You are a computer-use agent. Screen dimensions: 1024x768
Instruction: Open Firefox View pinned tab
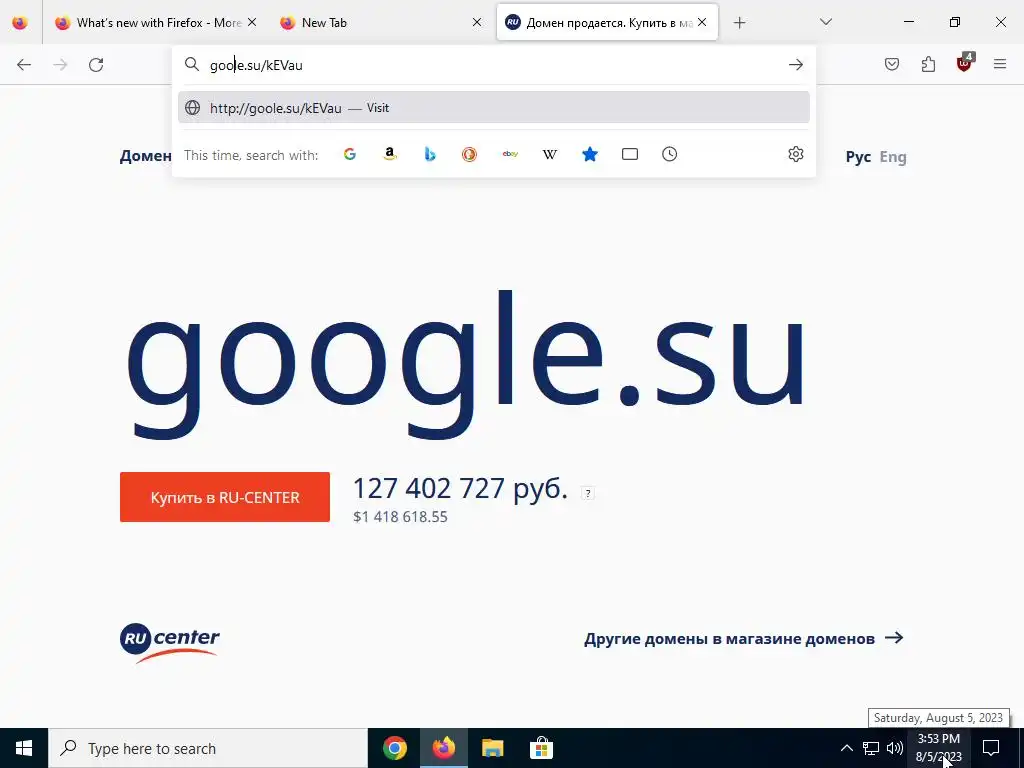20,22
